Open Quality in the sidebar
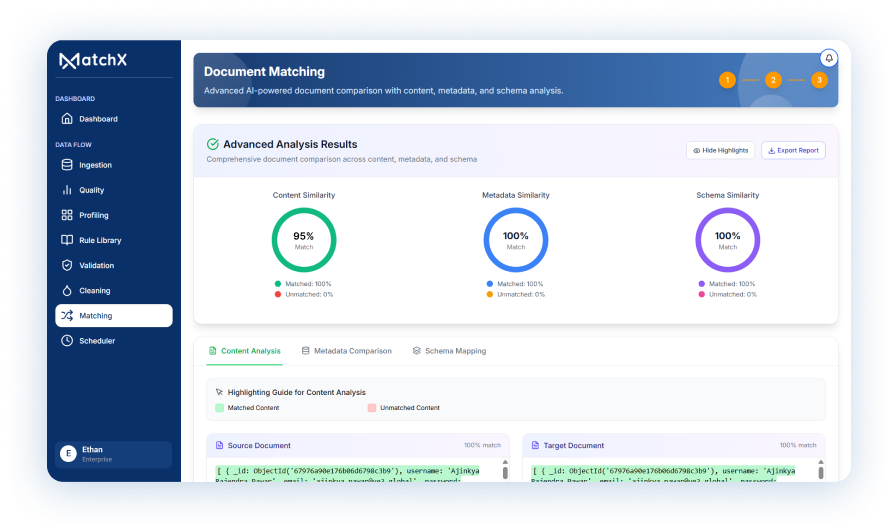Screen dimensions: 894x532 [x=114, y=190]
